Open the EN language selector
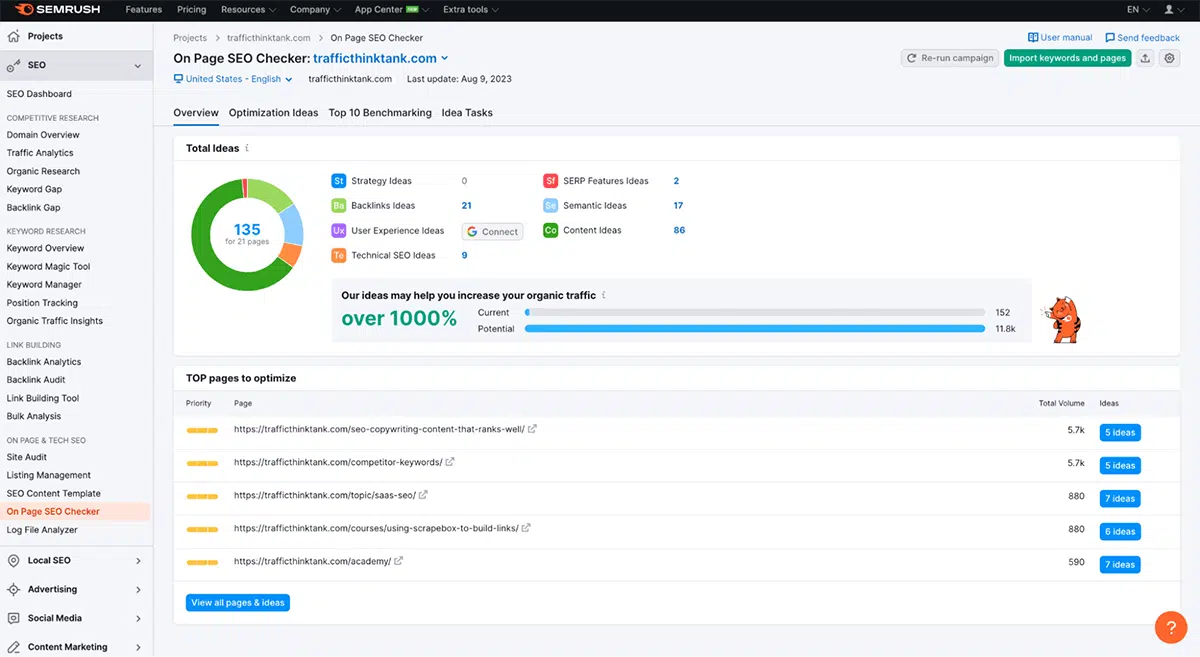The height and width of the screenshot is (657, 1200). click(1138, 9)
